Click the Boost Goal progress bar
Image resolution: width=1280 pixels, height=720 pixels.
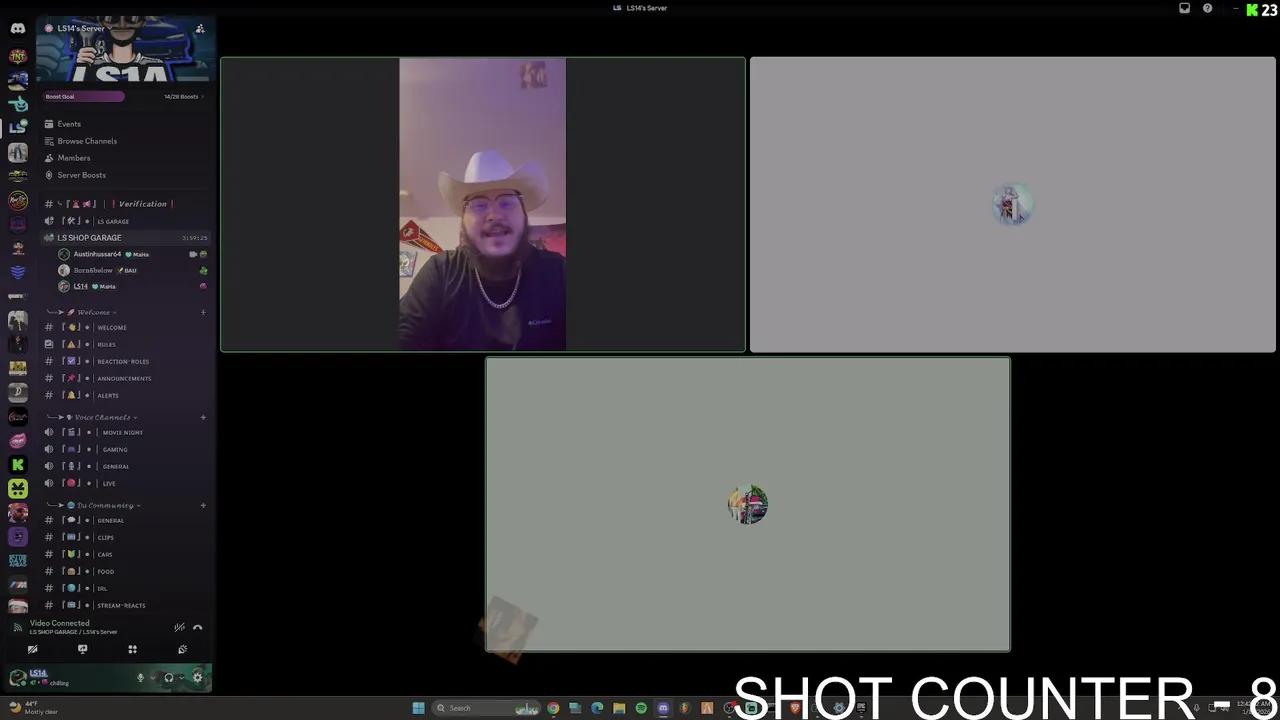pos(84,96)
